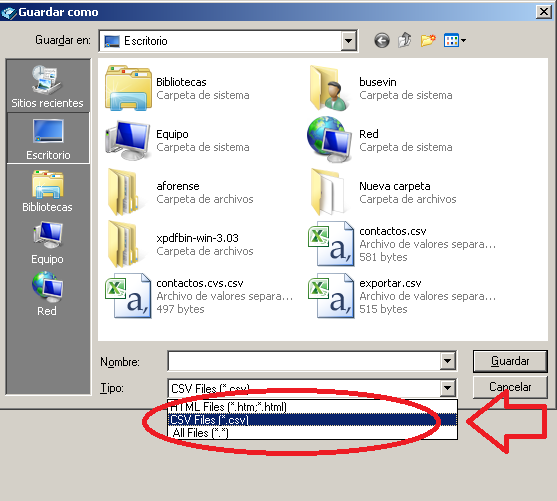557x501 pixels.
Task: Select the exportar.csv file icon
Action: click(x=331, y=296)
